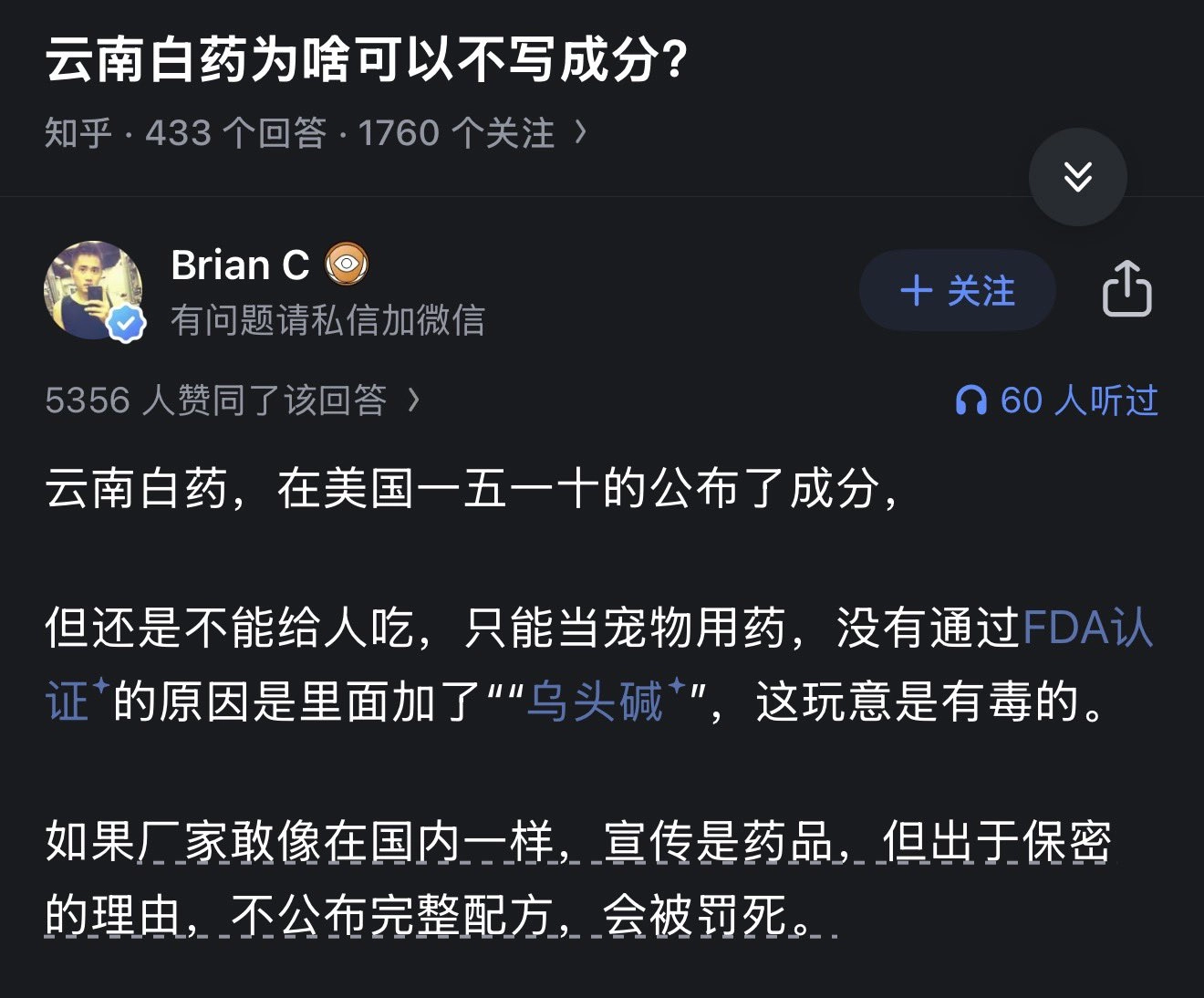Tap the headphone listen icon
1204x998 pixels.
coord(970,400)
